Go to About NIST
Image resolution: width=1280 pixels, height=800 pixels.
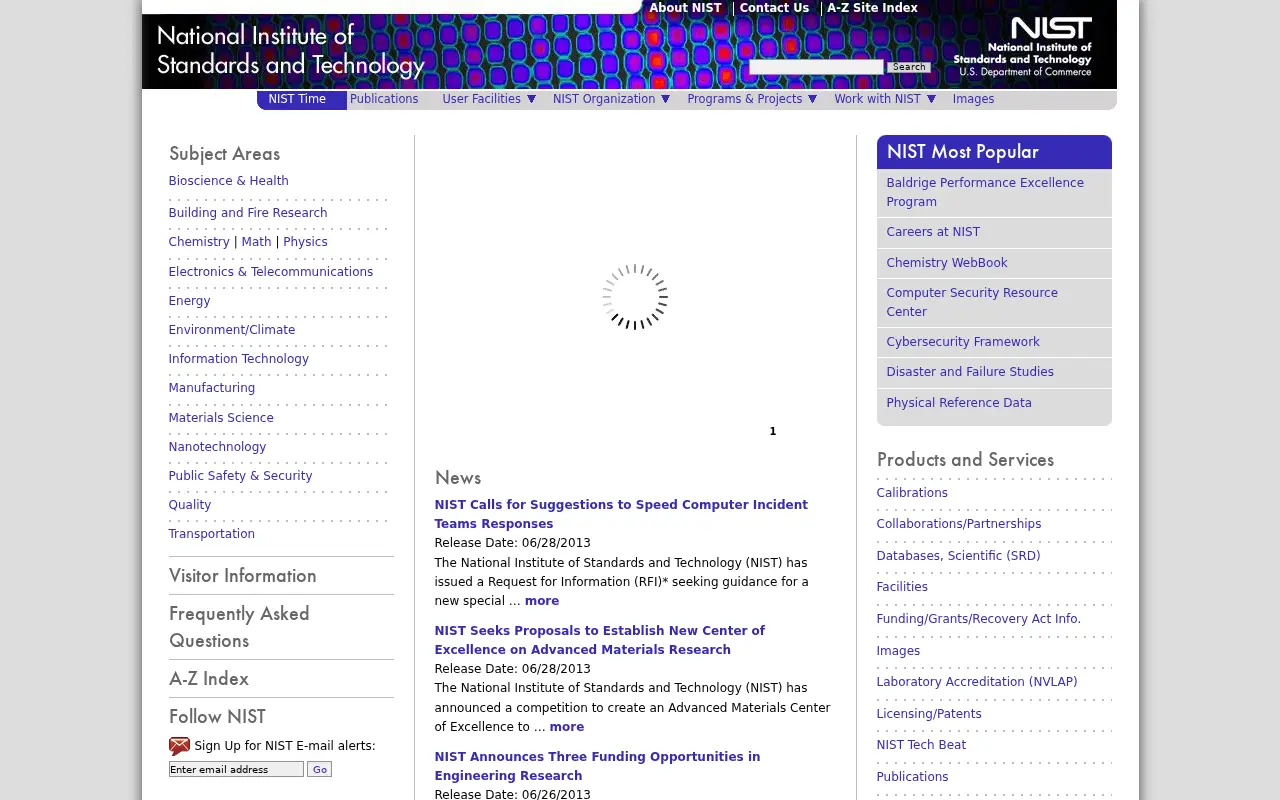pos(685,8)
